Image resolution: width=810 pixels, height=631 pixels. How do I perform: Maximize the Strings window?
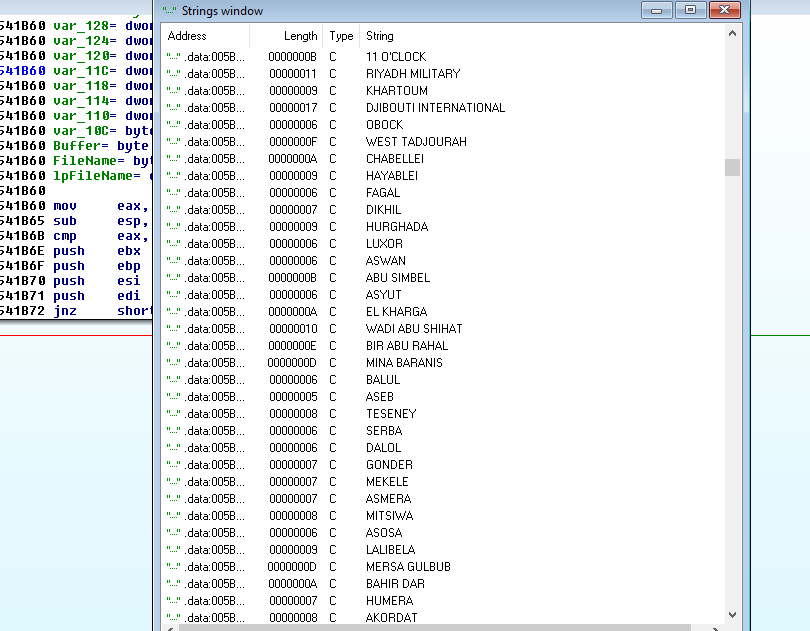click(x=689, y=10)
